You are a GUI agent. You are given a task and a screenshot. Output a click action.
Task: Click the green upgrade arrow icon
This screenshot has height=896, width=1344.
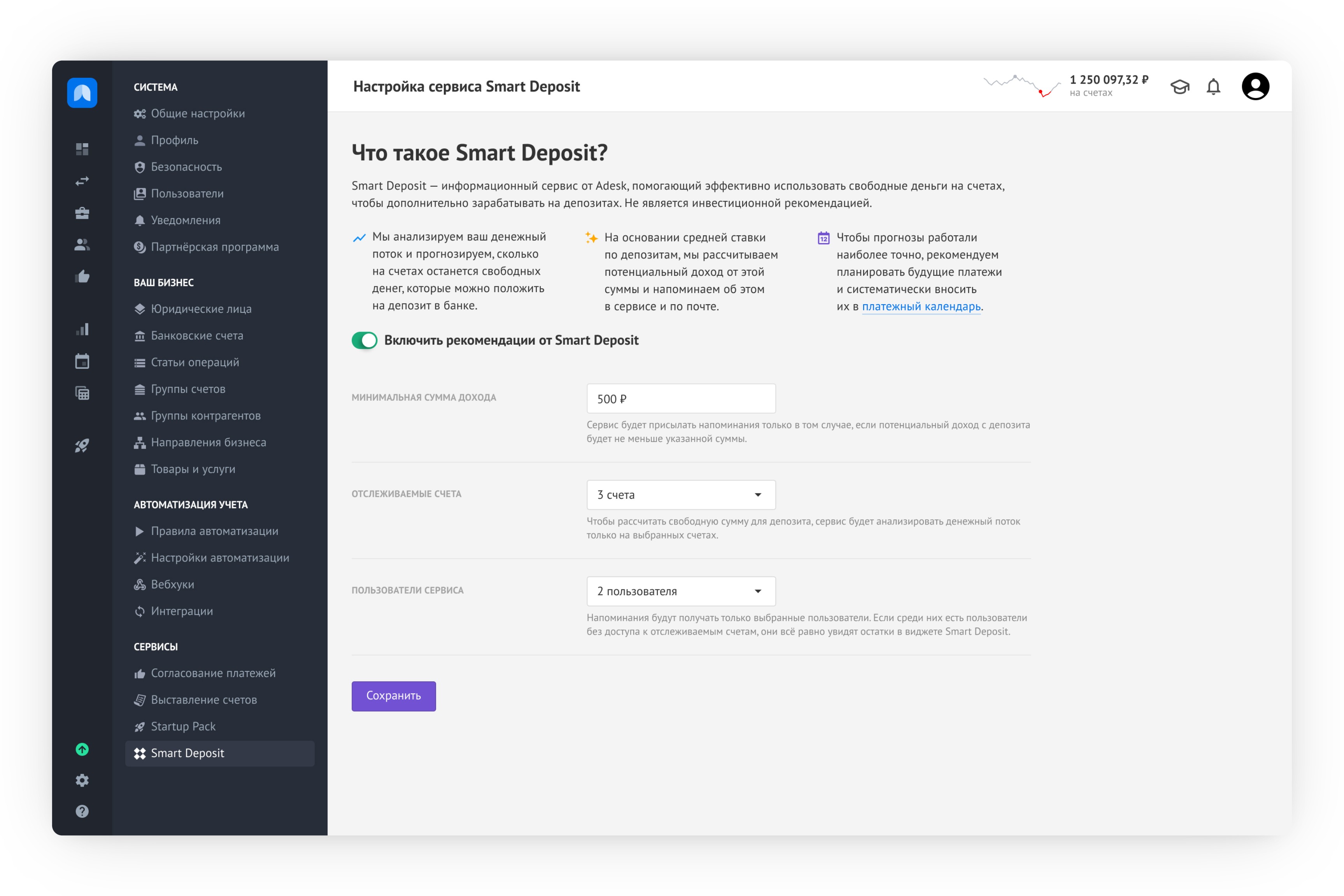82,749
